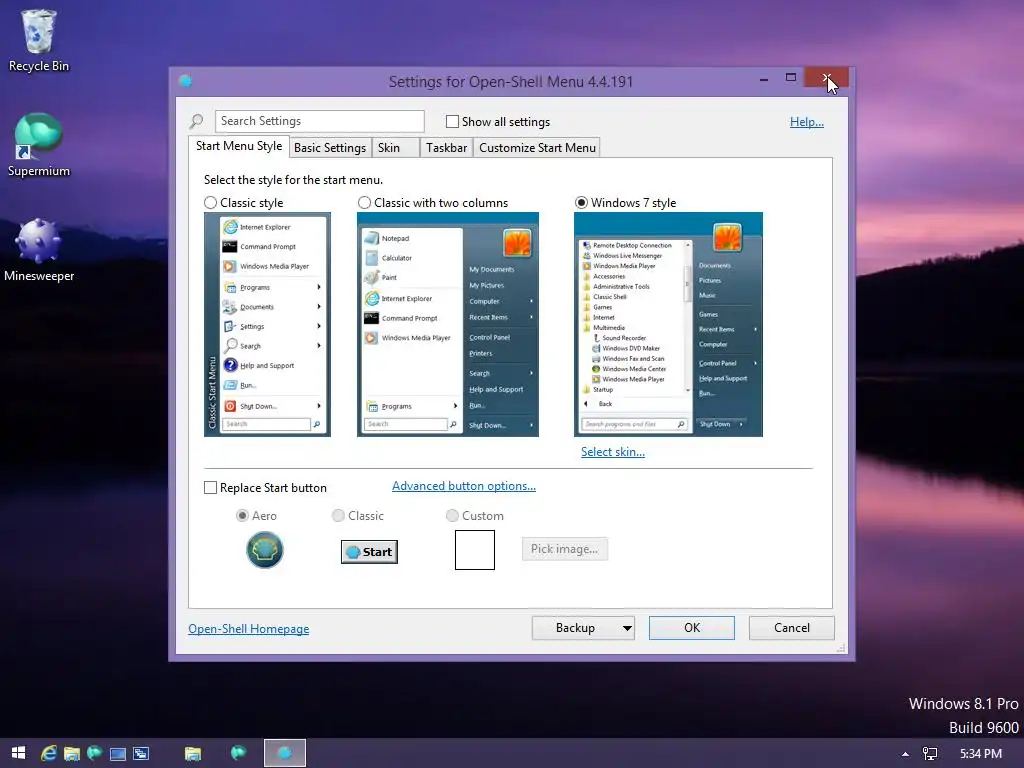
Task: Switch to the Skin tab
Action: [x=395, y=148]
